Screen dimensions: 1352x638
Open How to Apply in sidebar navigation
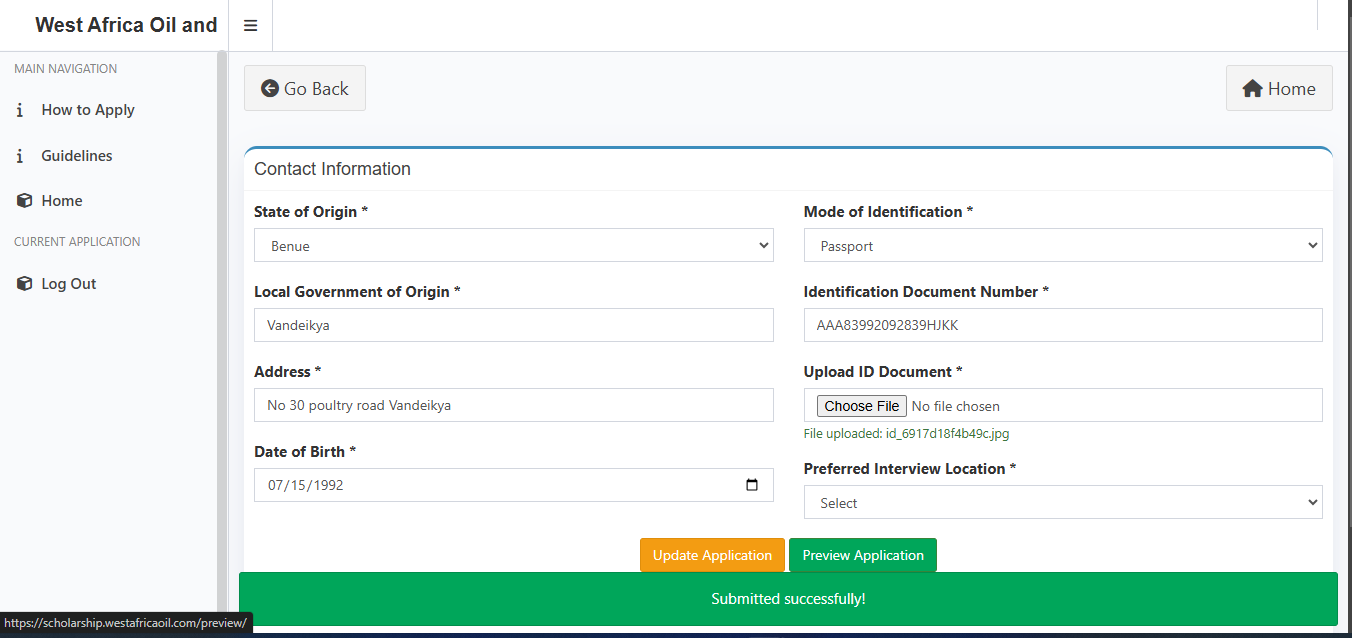(x=88, y=110)
